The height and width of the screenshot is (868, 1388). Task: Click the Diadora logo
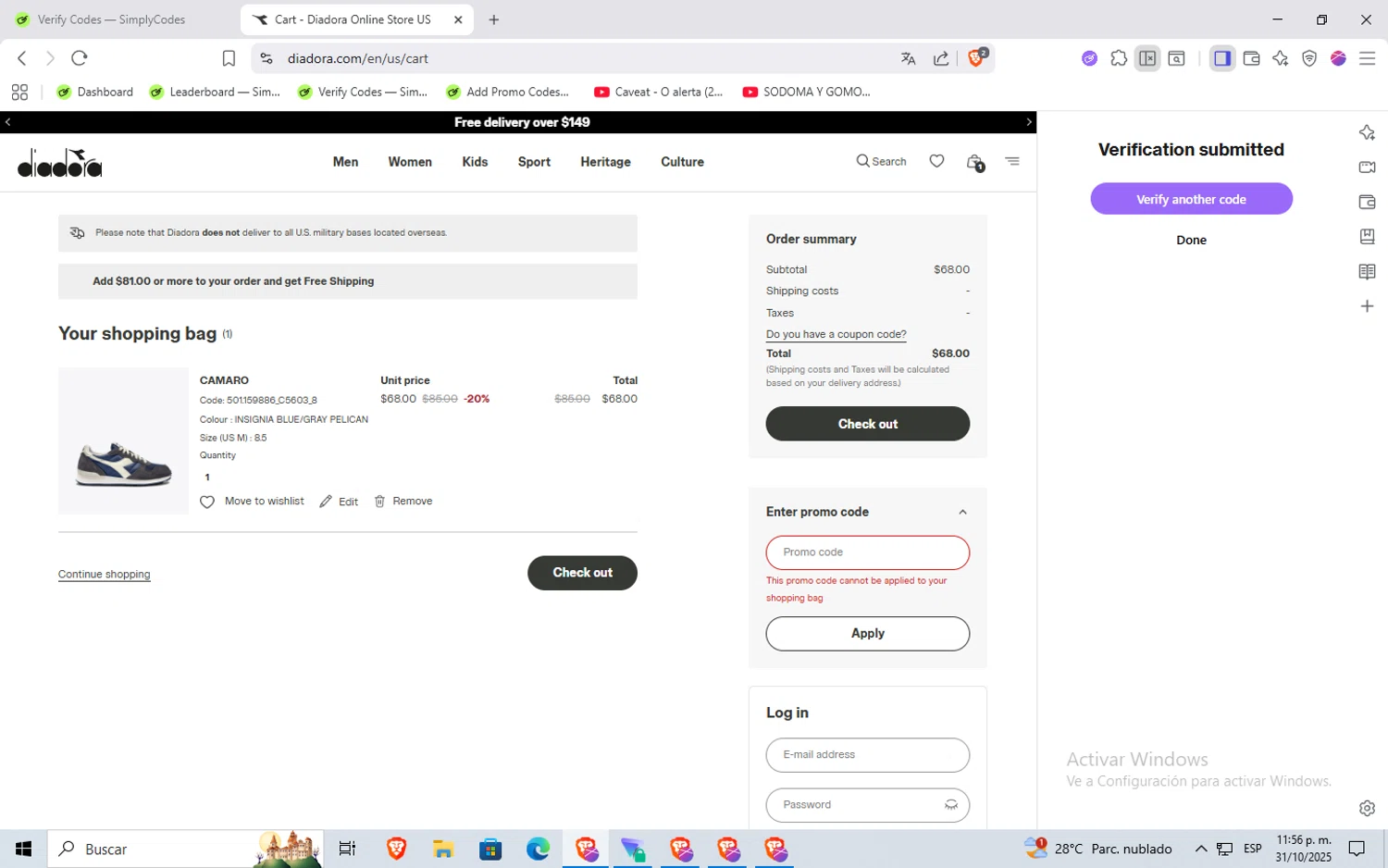coord(60,163)
